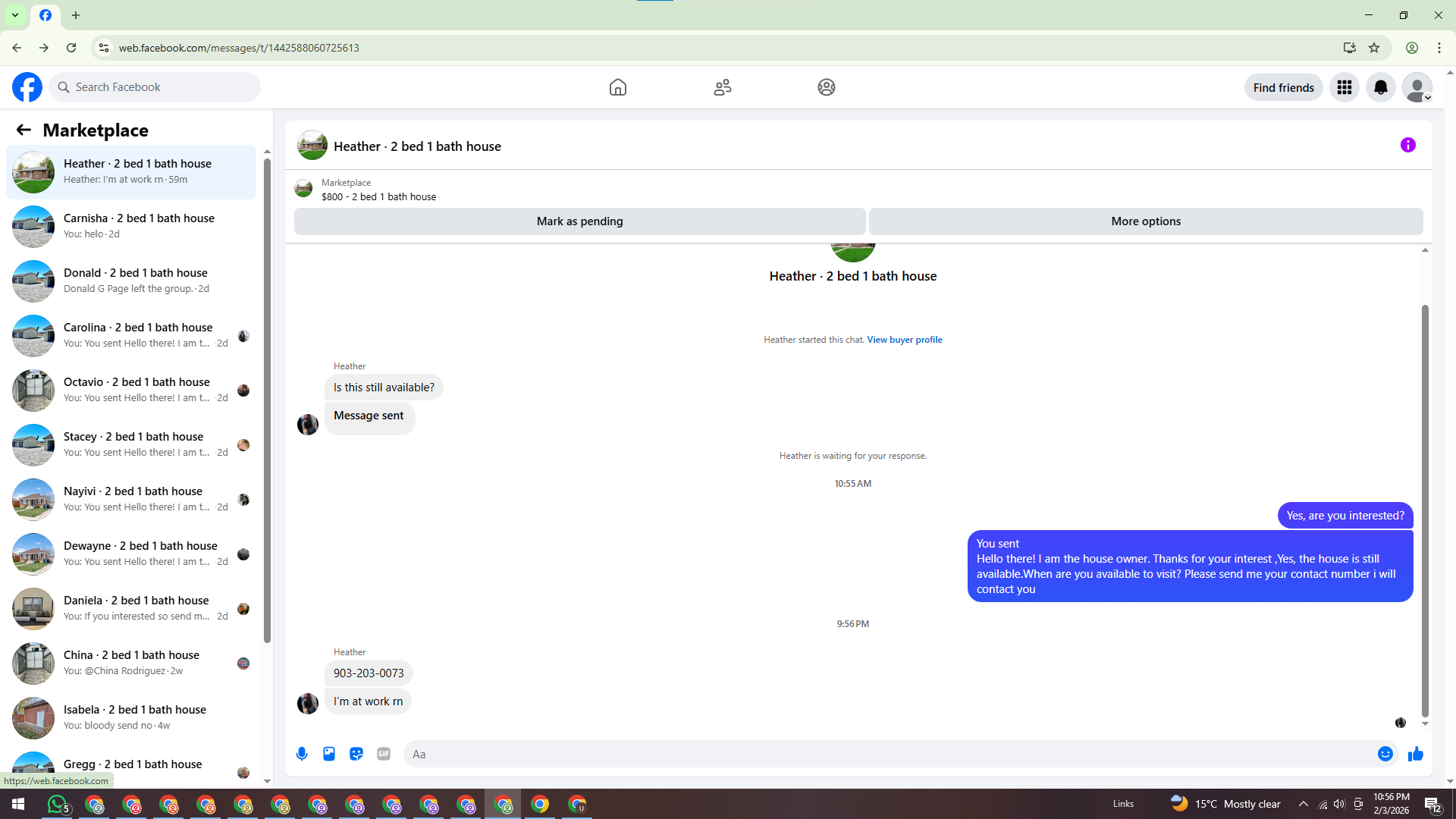Mark listing as pending
Viewport: 1456px width, 819px height.
pyautogui.click(x=579, y=221)
